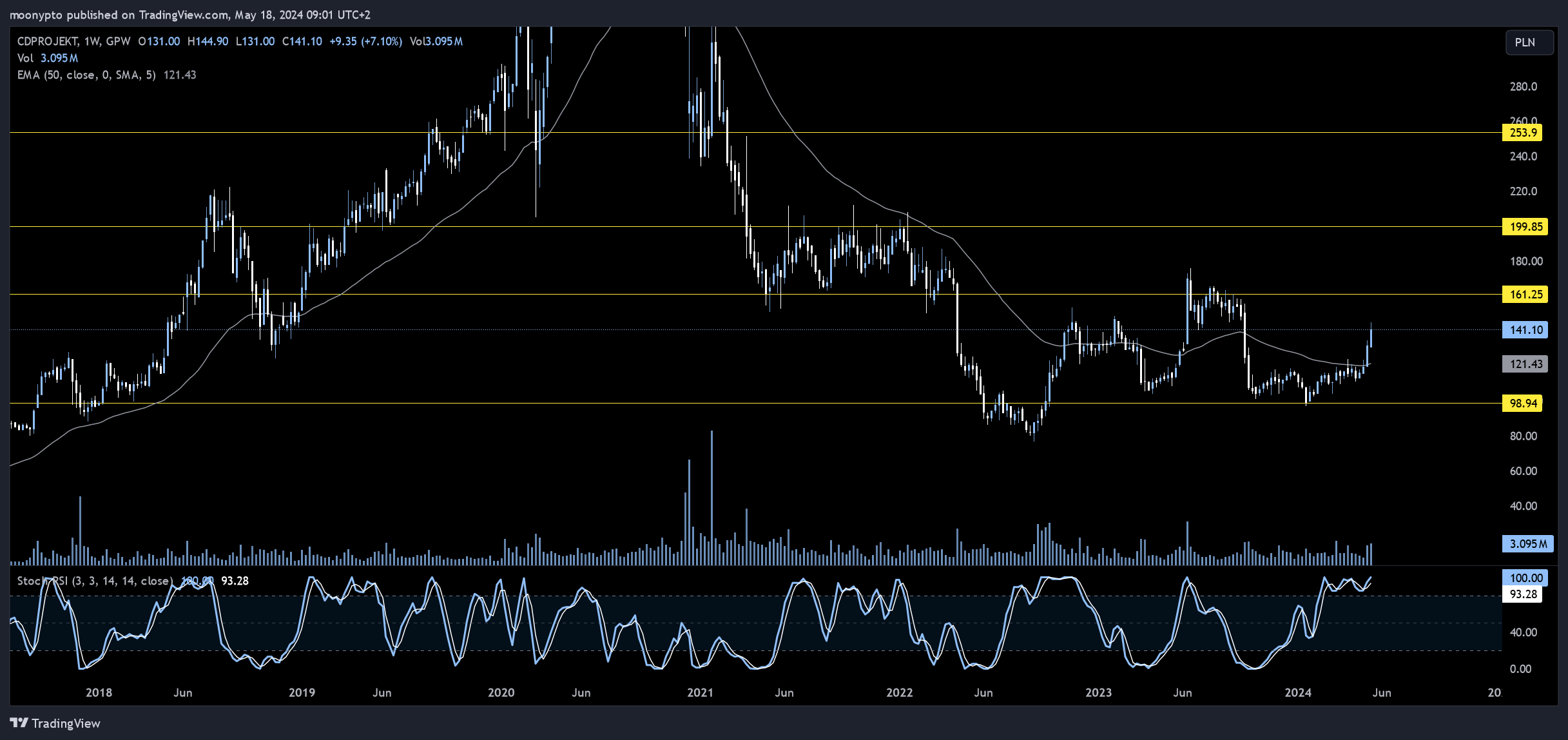Viewport: 1568px width, 740px height.
Task: Click the Vol 3.095M indicator legend
Action: [48, 58]
